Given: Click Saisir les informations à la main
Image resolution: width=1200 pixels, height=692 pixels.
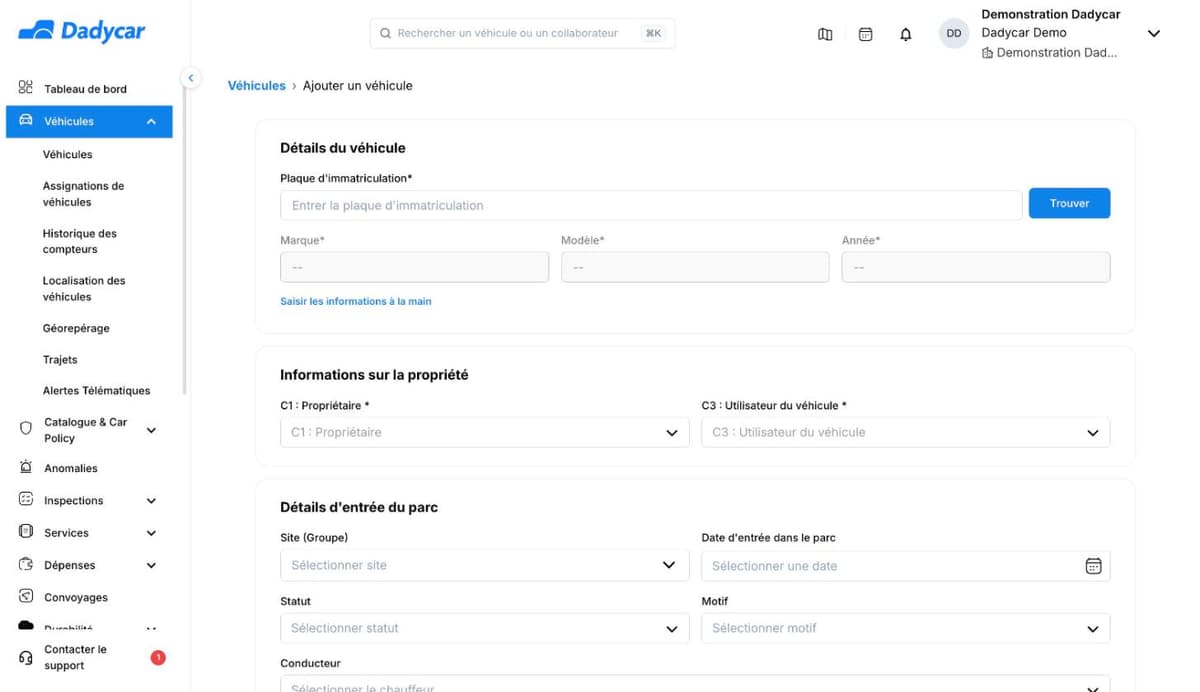Looking at the screenshot, I should [356, 301].
